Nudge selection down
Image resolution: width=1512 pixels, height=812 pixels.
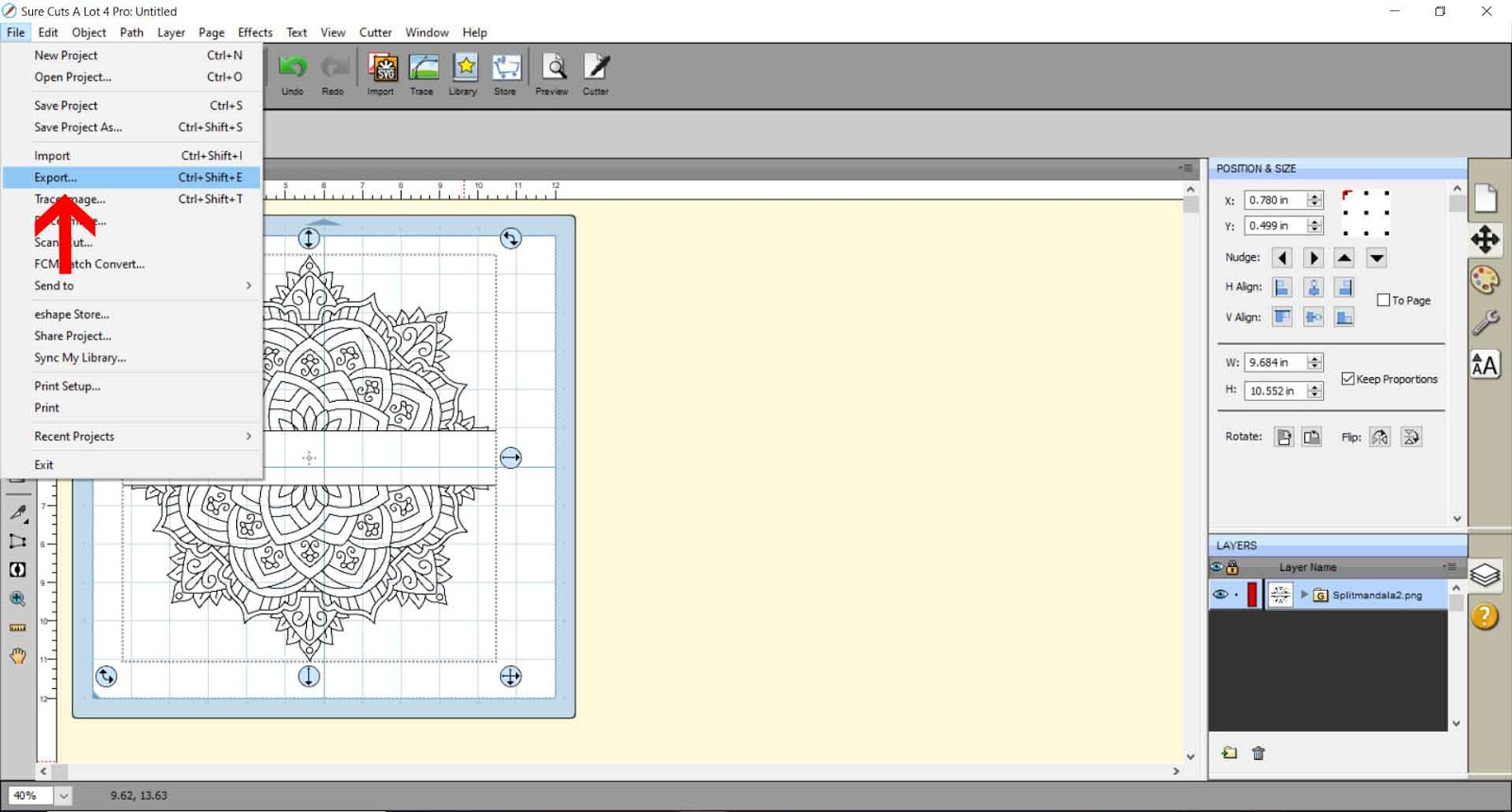tap(1377, 258)
